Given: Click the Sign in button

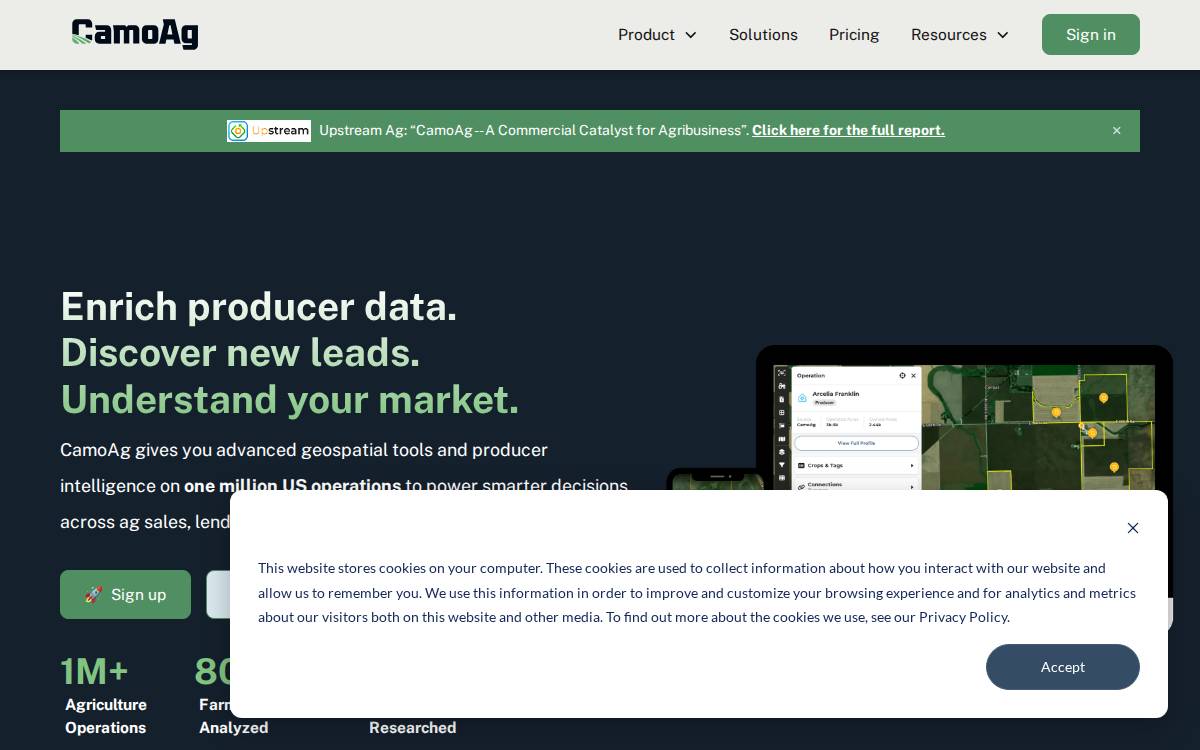Looking at the screenshot, I should (1090, 35).
